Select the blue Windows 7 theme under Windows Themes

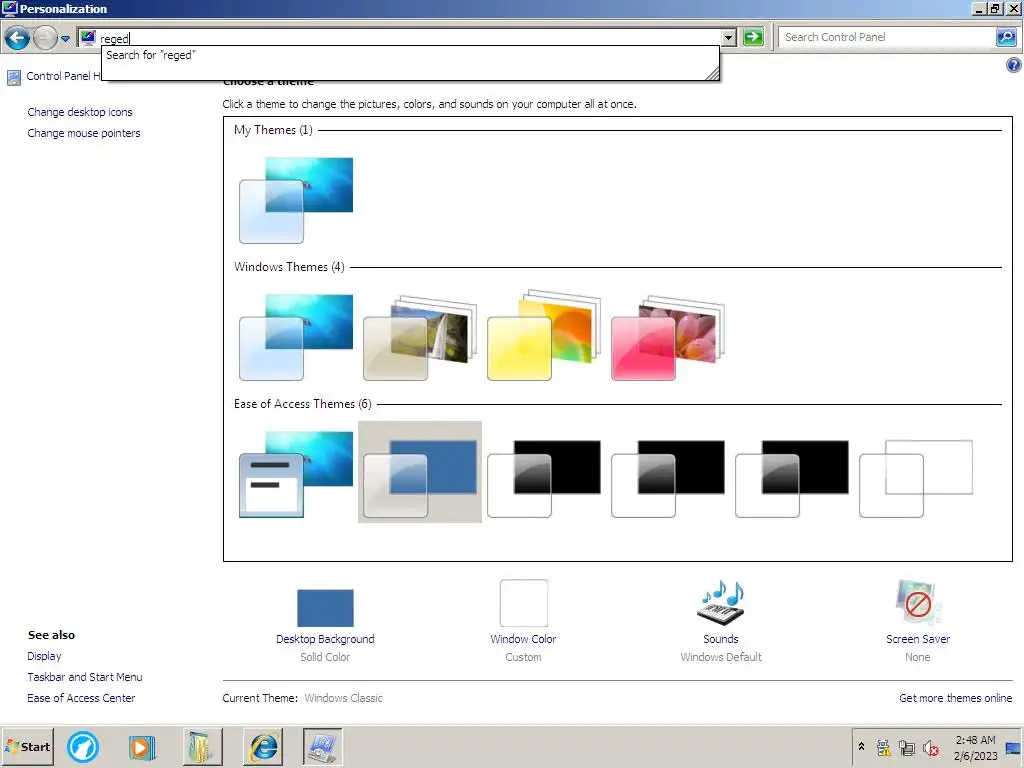pos(296,337)
